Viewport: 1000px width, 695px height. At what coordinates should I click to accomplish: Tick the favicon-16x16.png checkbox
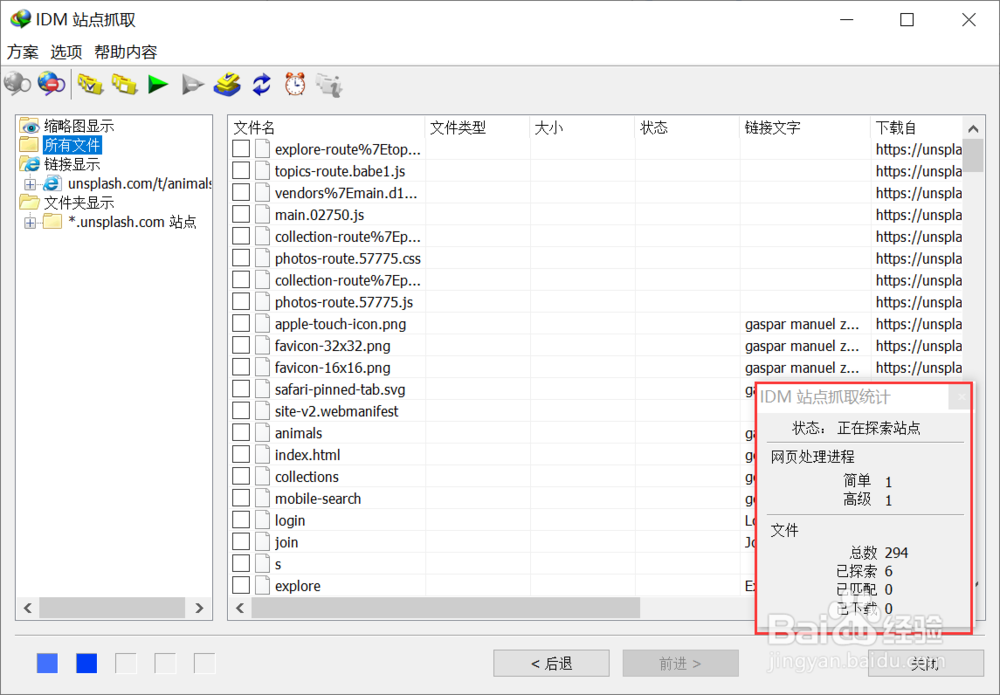pyautogui.click(x=241, y=367)
